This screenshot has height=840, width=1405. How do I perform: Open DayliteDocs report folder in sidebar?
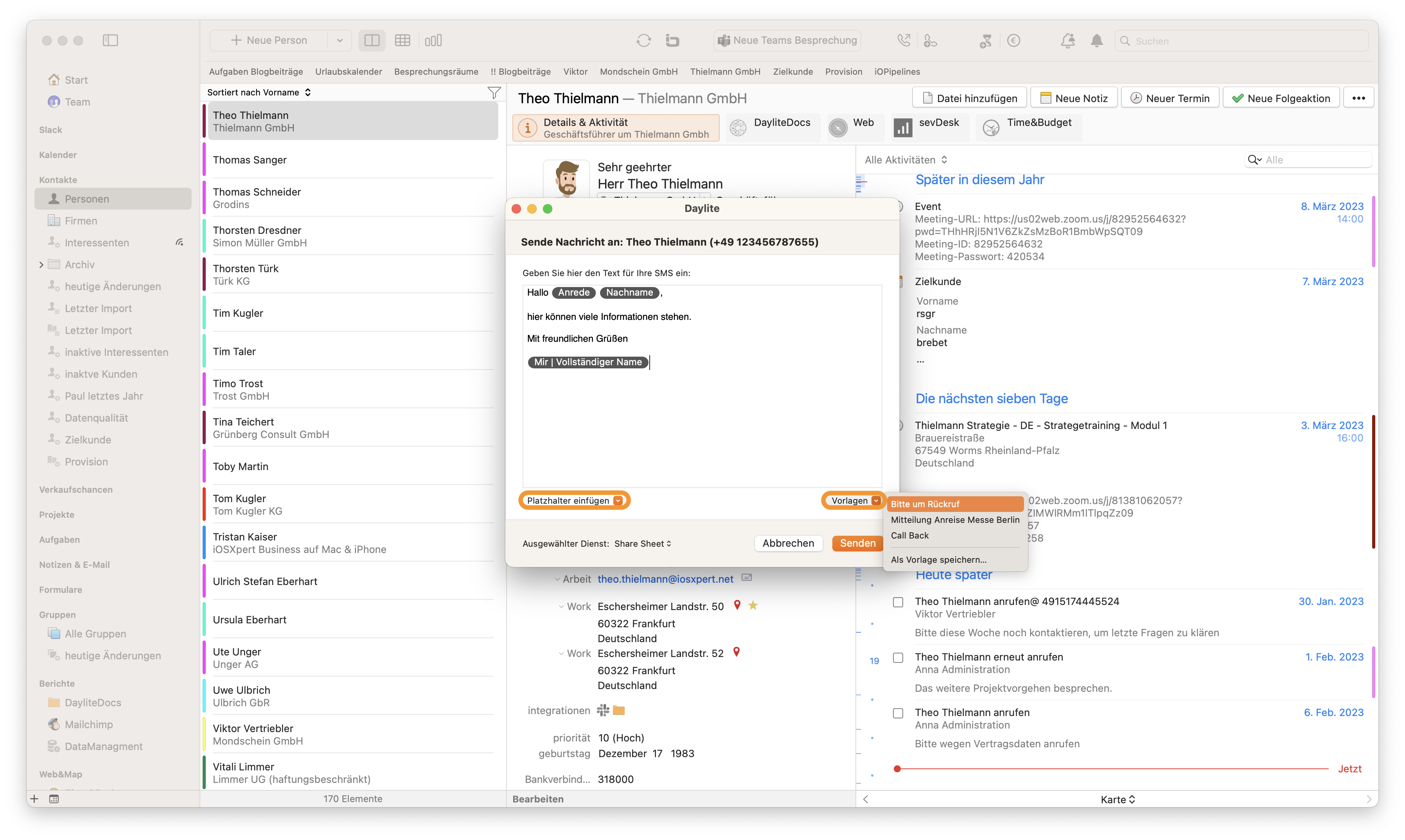click(93, 702)
